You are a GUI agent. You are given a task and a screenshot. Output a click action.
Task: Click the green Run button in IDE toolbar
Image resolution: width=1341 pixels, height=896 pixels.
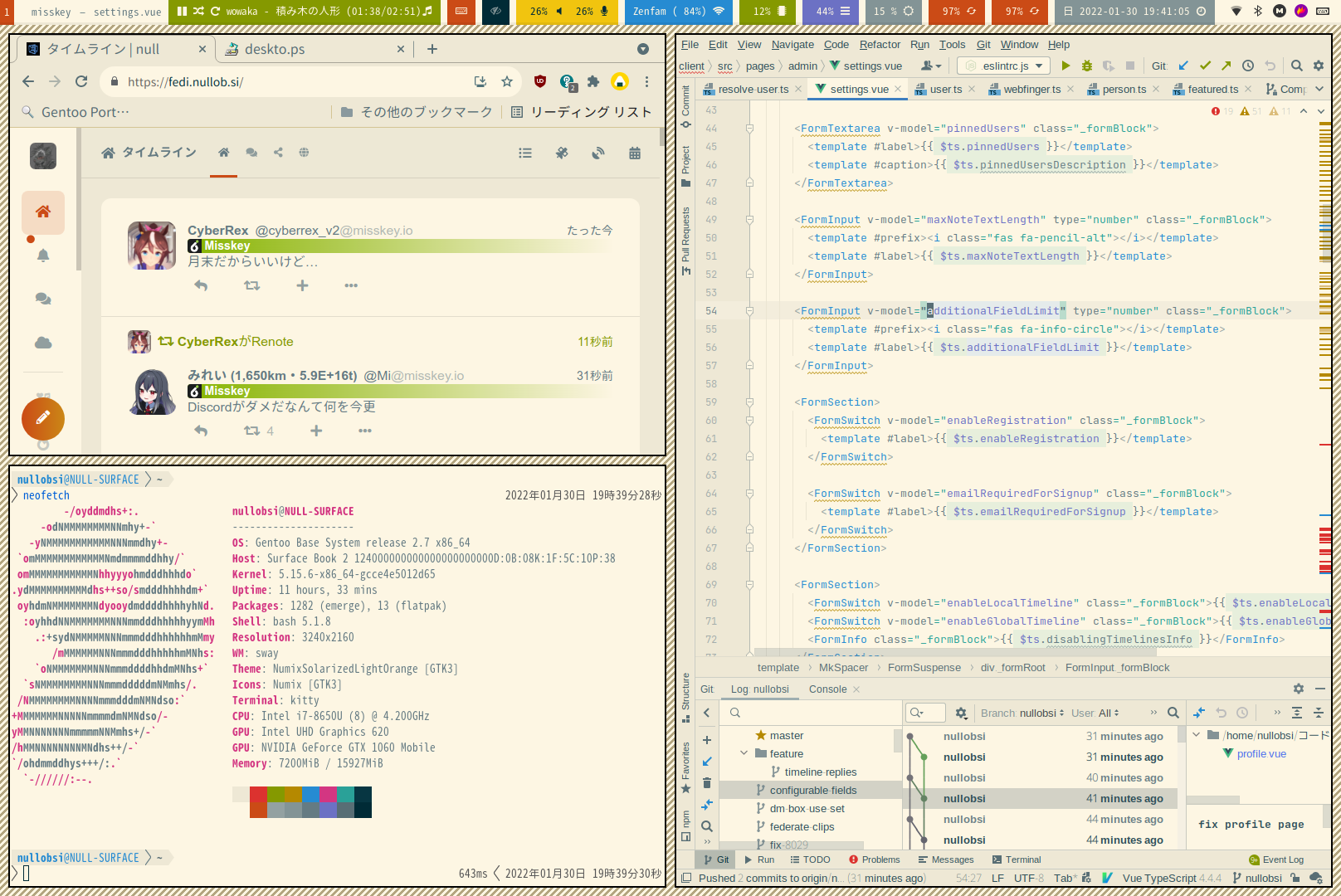pyautogui.click(x=1065, y=66)
